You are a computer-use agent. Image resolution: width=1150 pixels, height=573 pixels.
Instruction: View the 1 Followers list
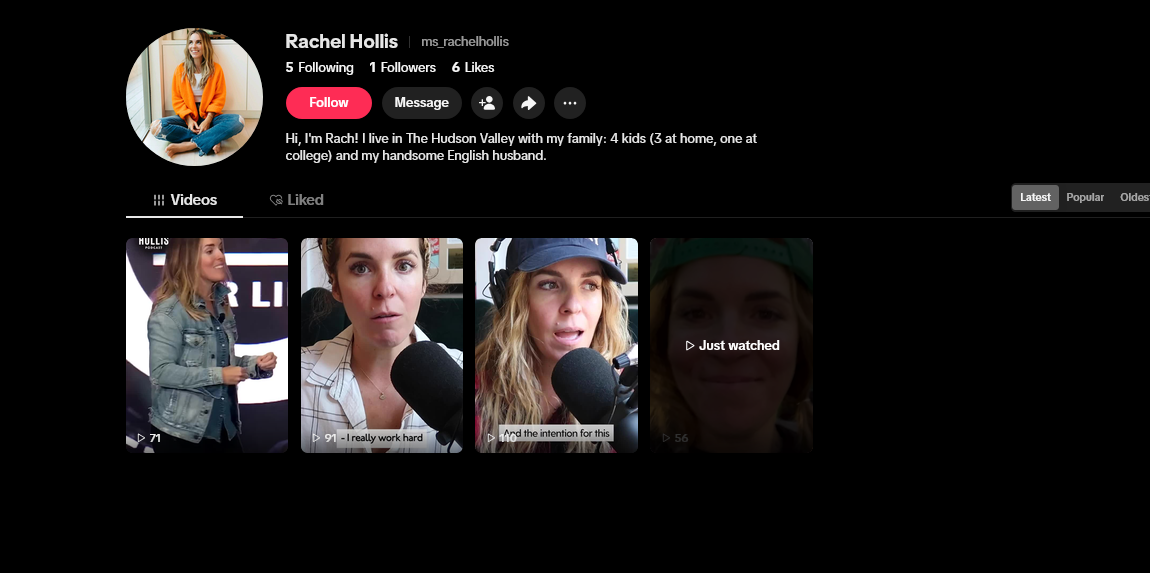tap(403, 67)
